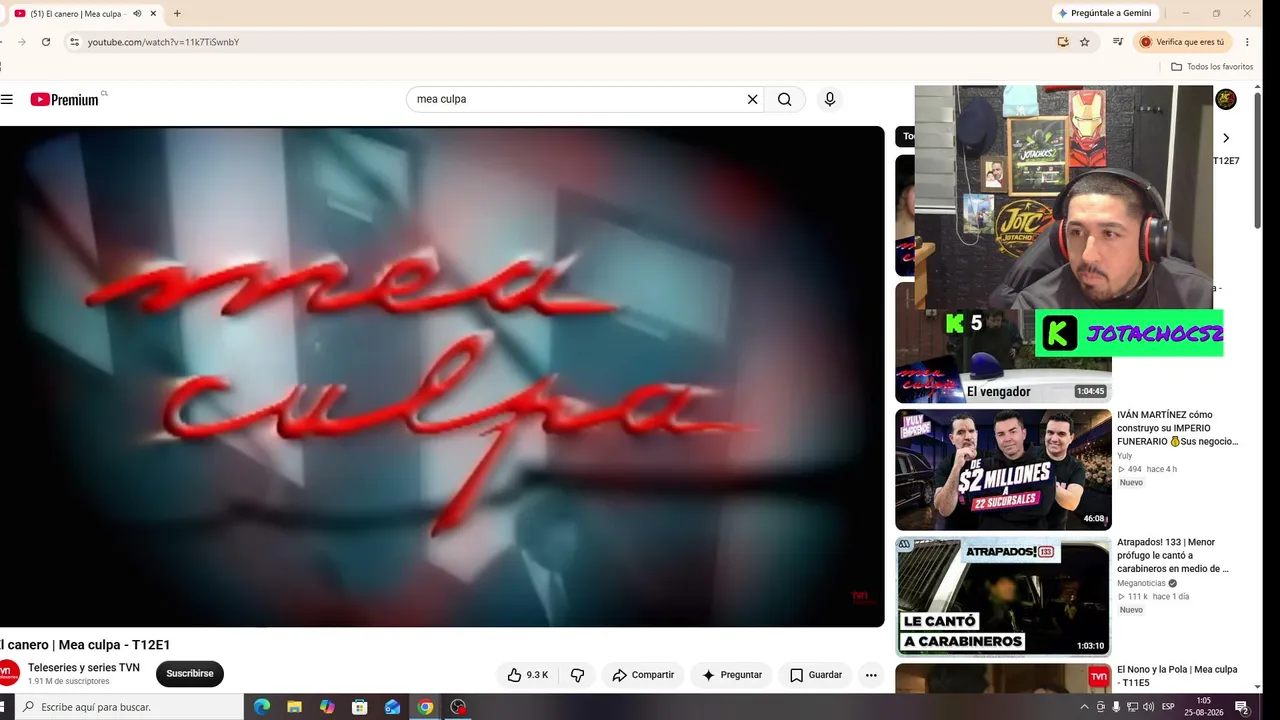Click the TVN channel avatar

tap(8, 674)
